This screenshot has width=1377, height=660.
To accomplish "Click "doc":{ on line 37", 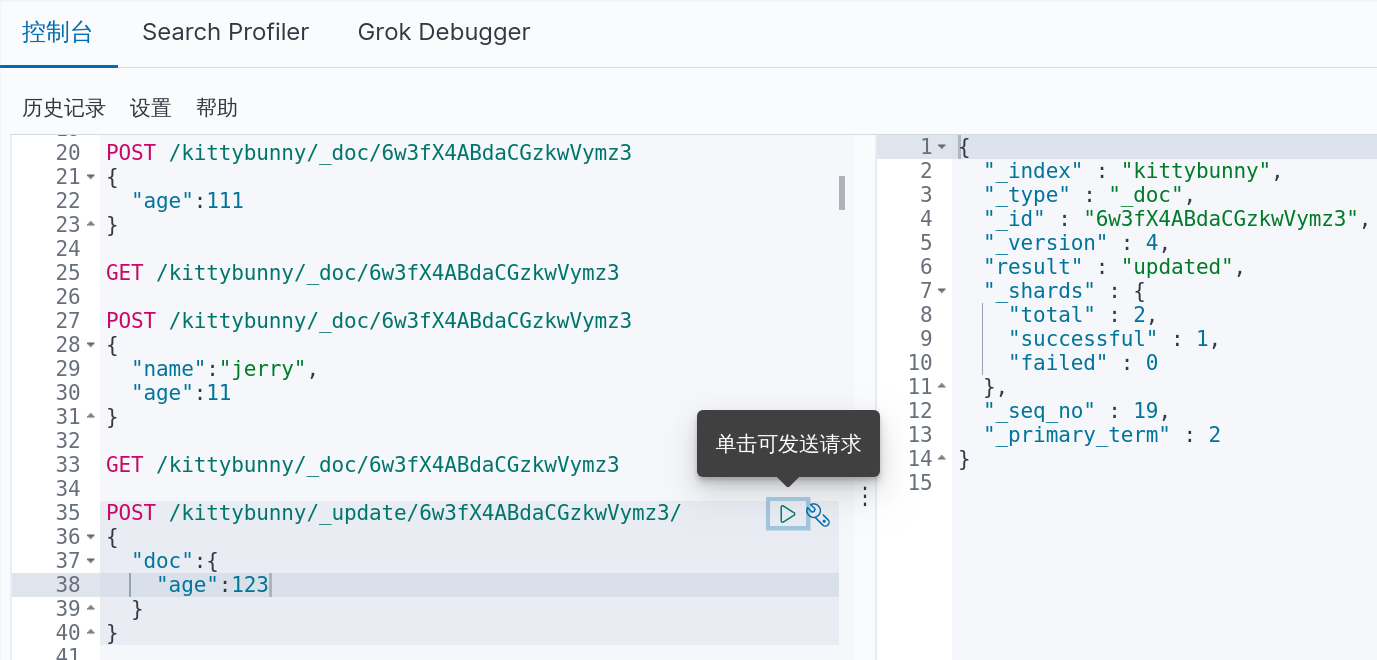I will pos(175,561).
